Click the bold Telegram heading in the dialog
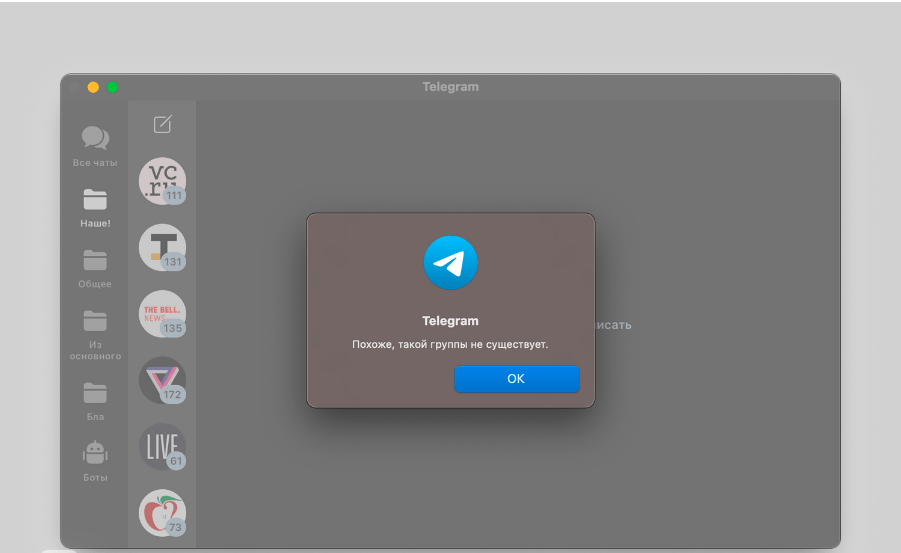 click(450, 321)
